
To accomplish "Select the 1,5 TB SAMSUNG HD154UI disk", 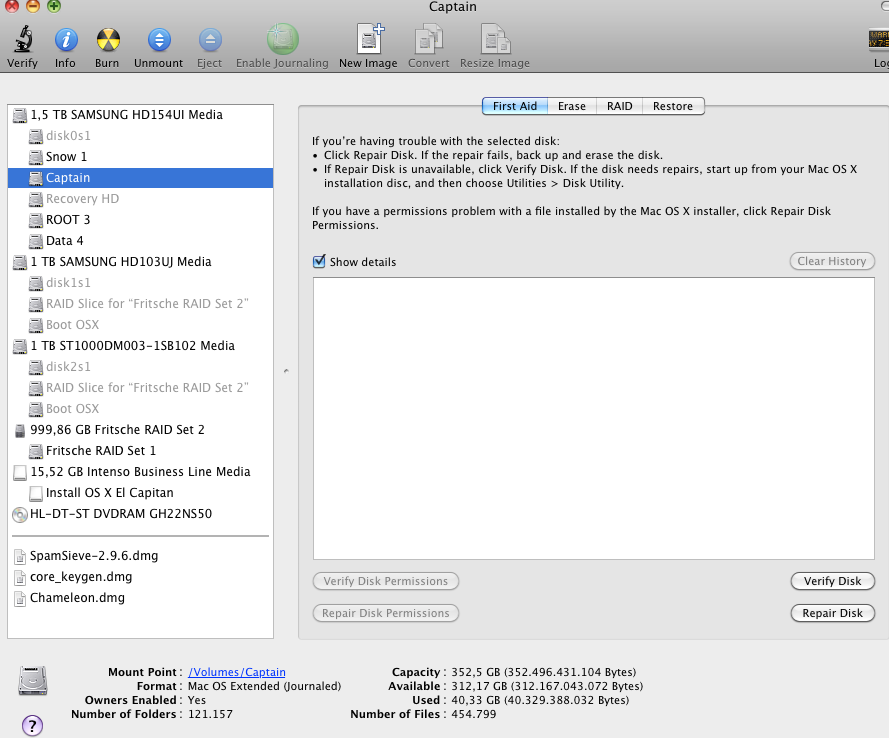I will [x=126, y=115].
